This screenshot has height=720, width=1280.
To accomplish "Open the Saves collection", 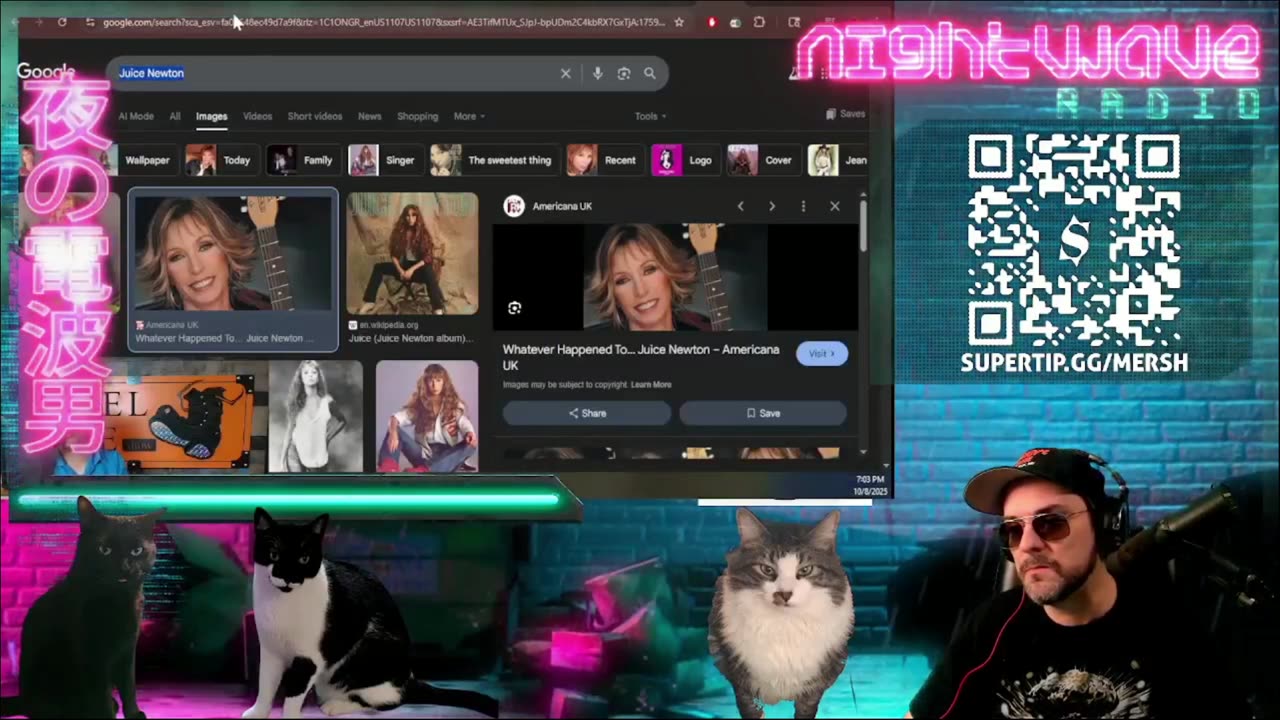I will coord(846,114).
